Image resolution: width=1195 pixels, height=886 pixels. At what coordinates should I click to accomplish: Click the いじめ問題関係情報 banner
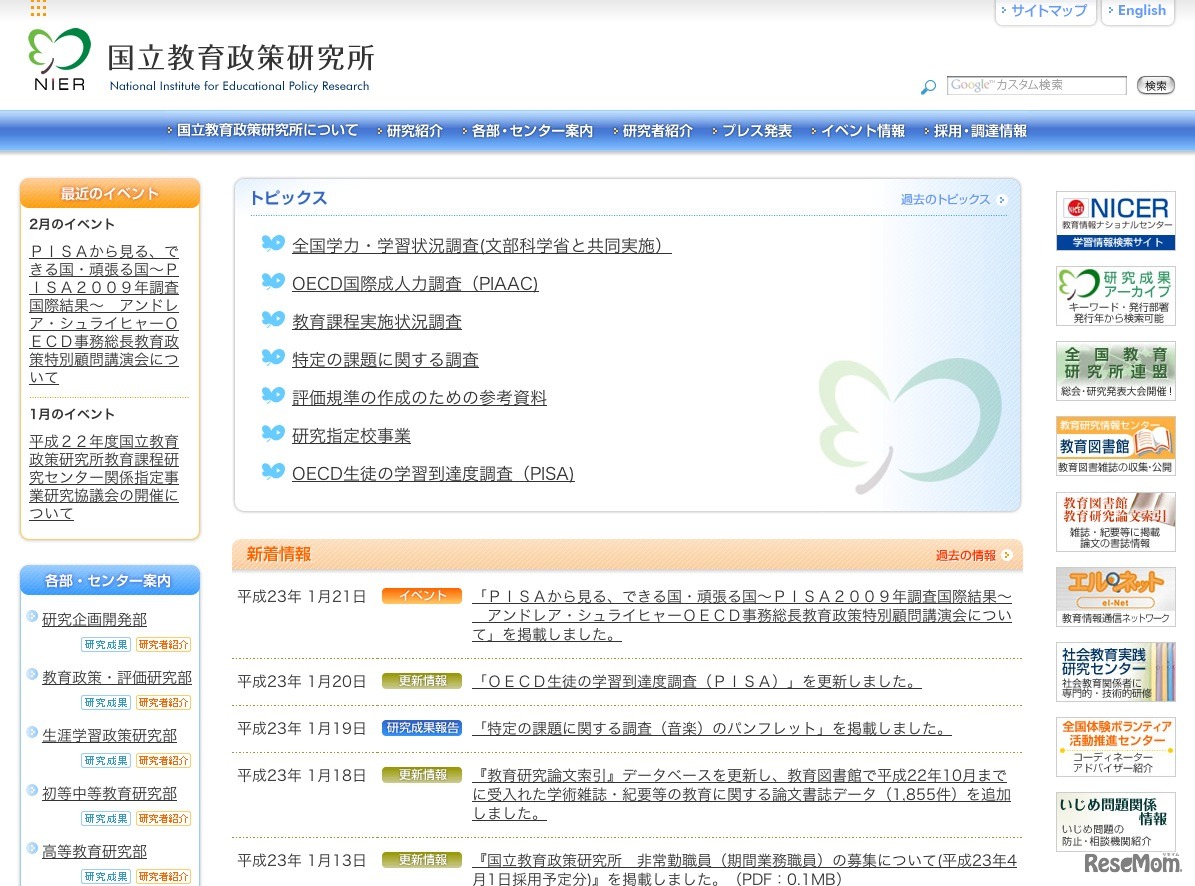1114,822
